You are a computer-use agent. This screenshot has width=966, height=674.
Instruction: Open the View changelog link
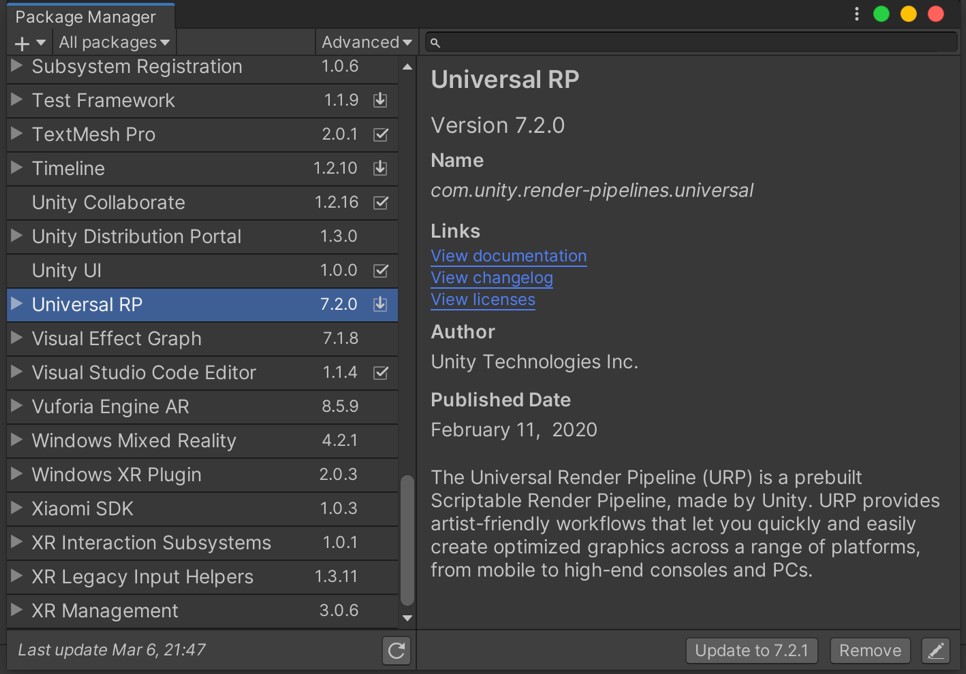coord(491,278)
